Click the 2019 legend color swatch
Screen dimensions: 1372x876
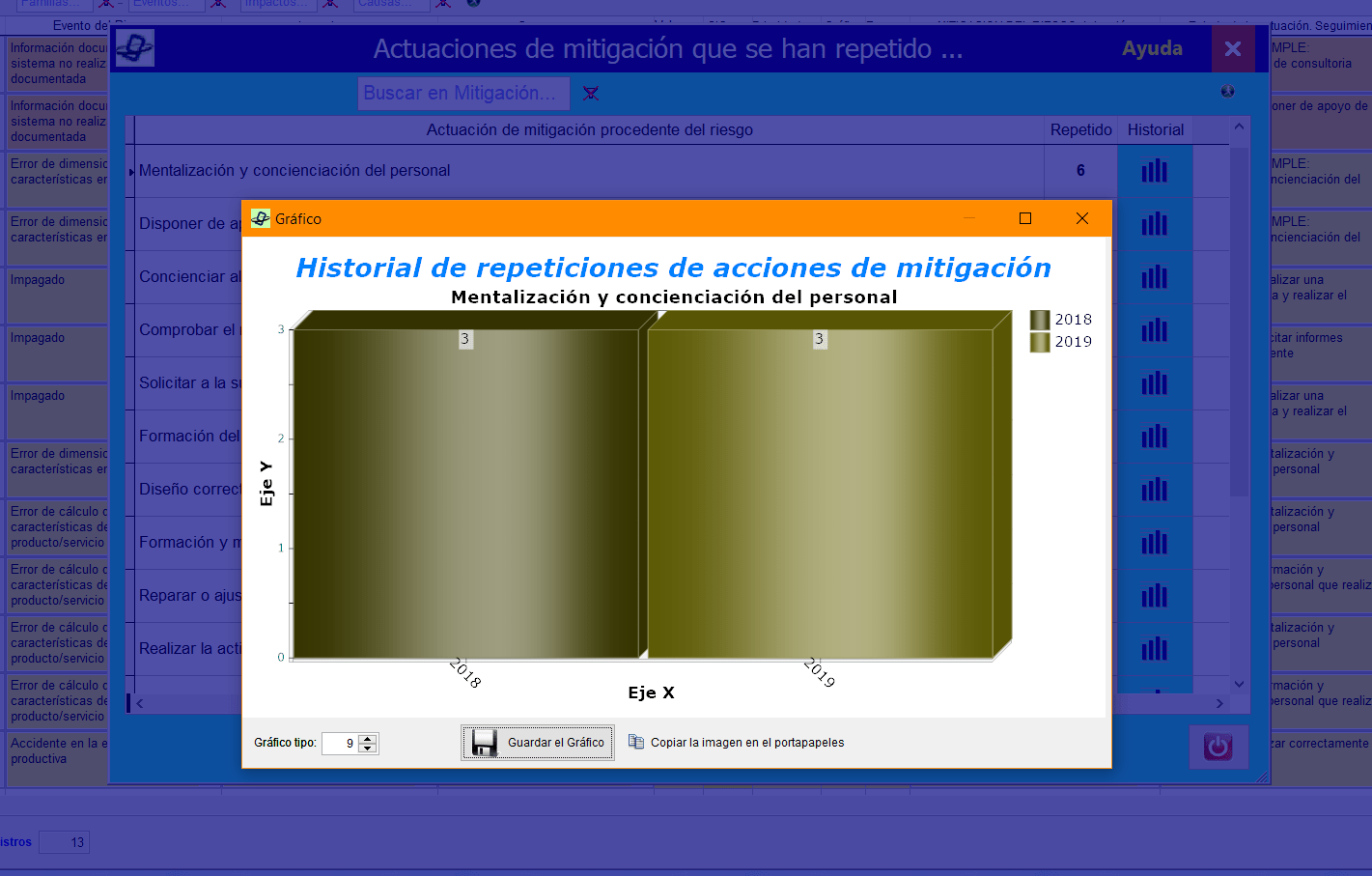click(x=1040, y=342)
